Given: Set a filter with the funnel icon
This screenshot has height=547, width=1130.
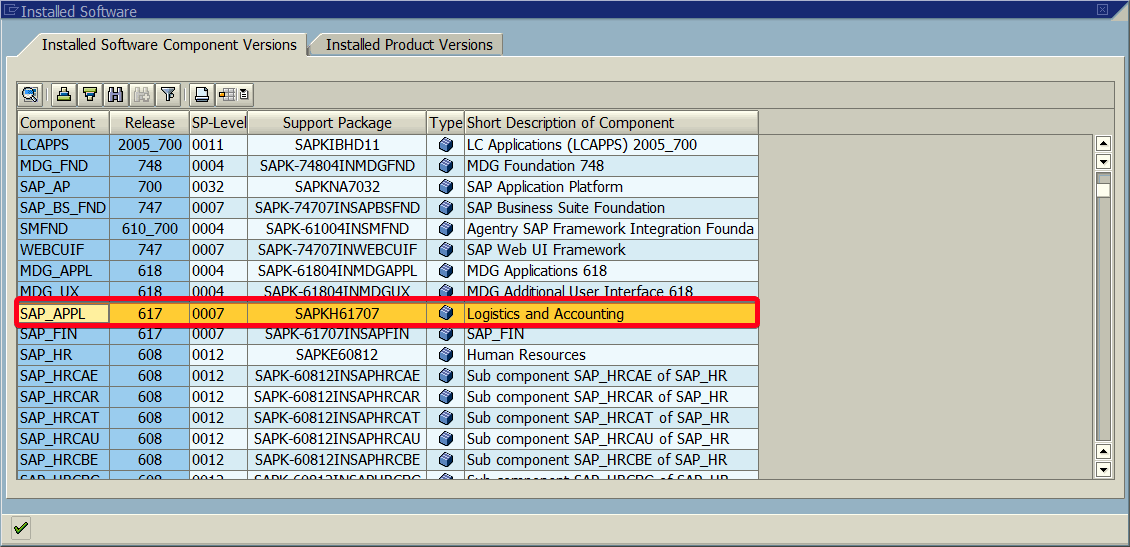Looking at the screenshot, I should [168, 94].
